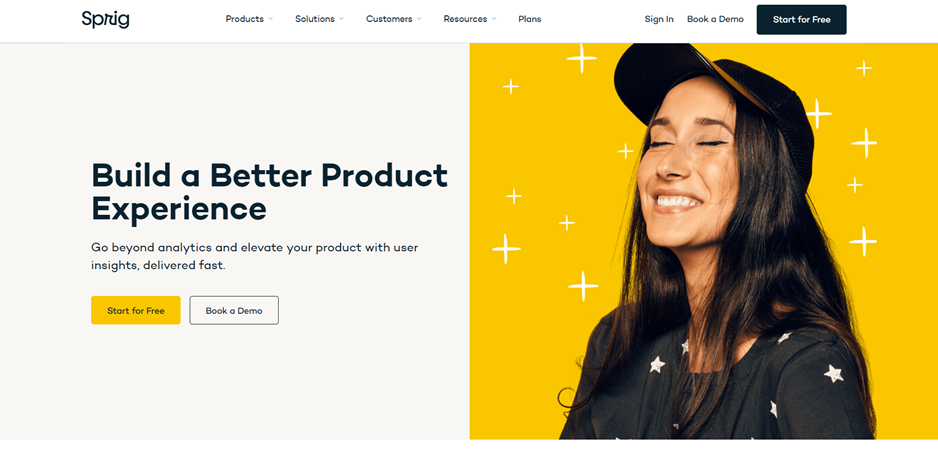The height and width of the screenshot is (465, 938).
Task: Click the dark Start for Free button
Action: pyautogui.click(x=801, y=20)
